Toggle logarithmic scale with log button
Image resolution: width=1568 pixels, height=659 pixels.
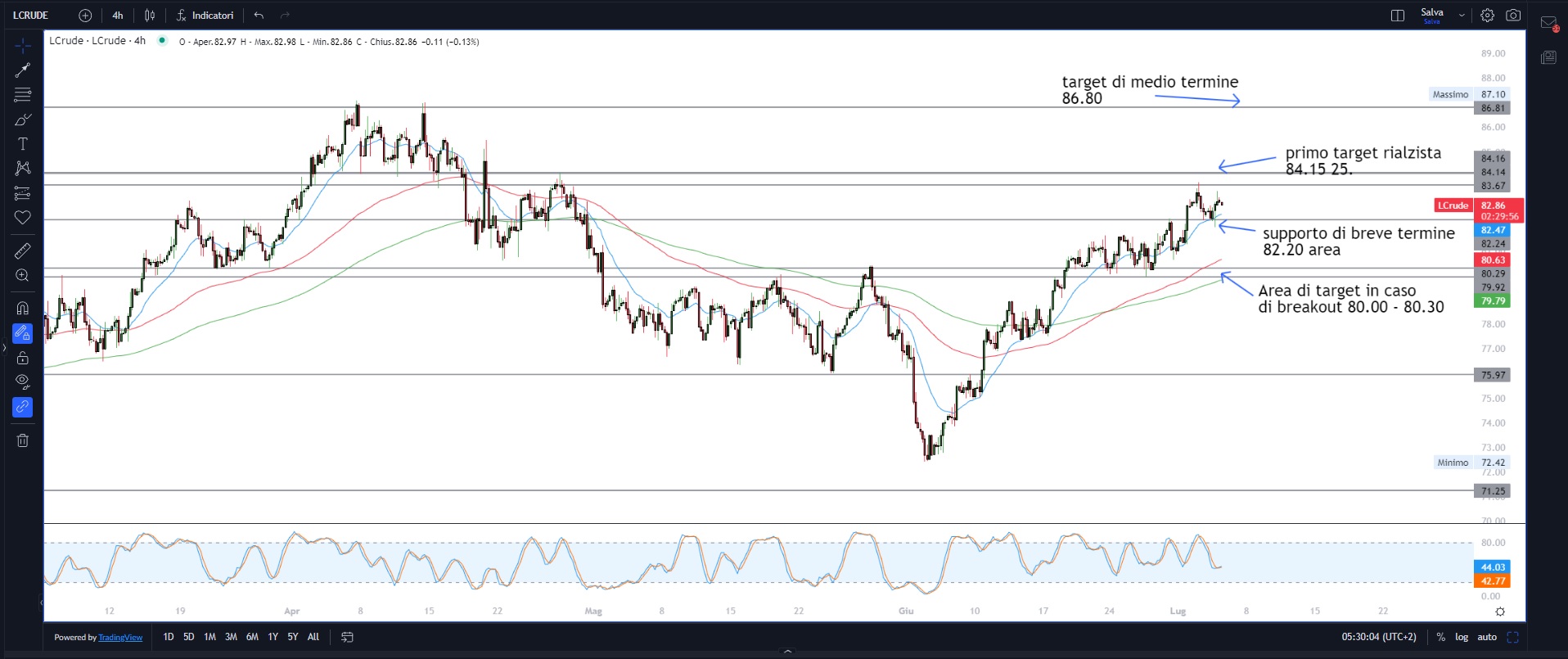point(1462,637)
